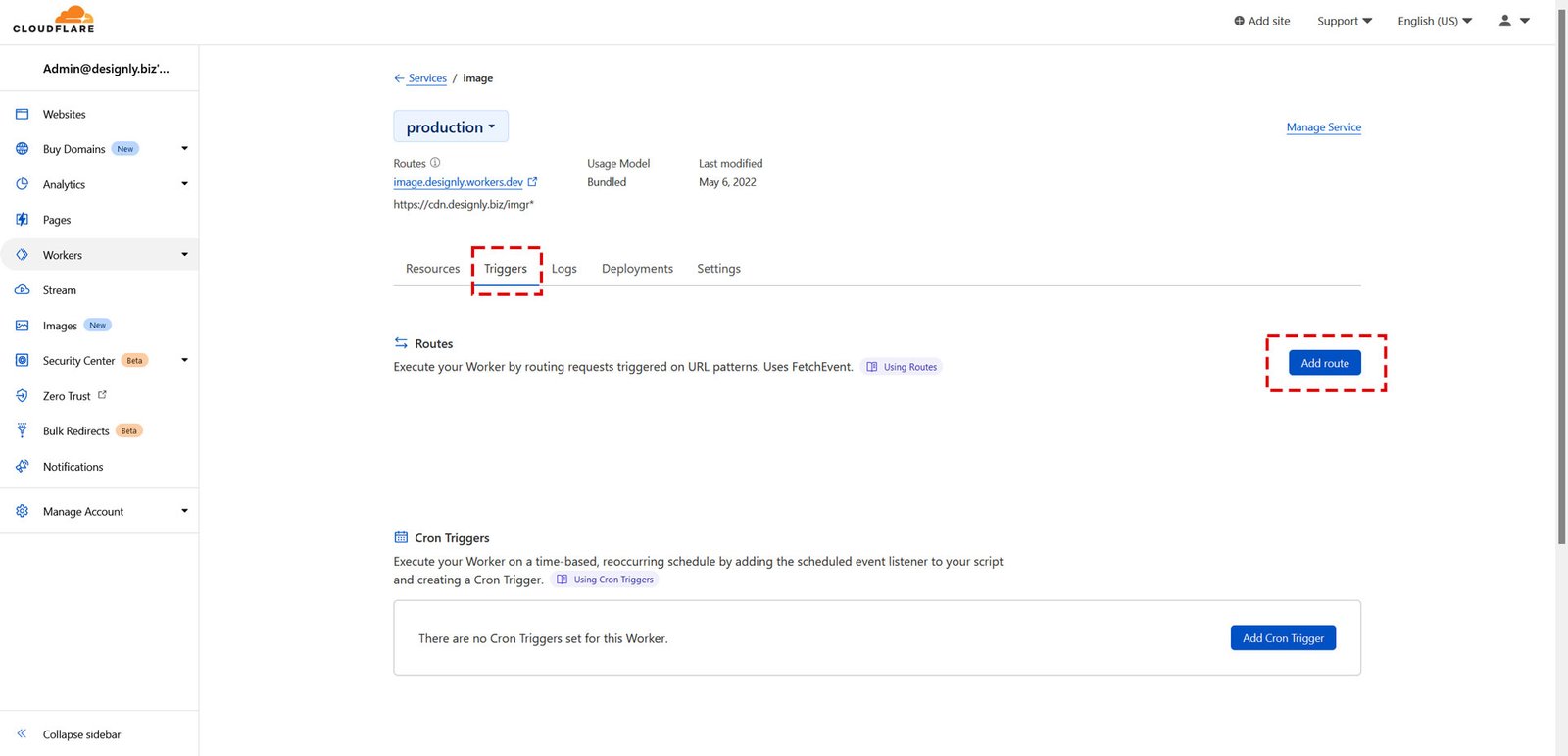Expand the production environment dropdown
This screenshot has width=1568, height=756.
(x=451, y=126)
